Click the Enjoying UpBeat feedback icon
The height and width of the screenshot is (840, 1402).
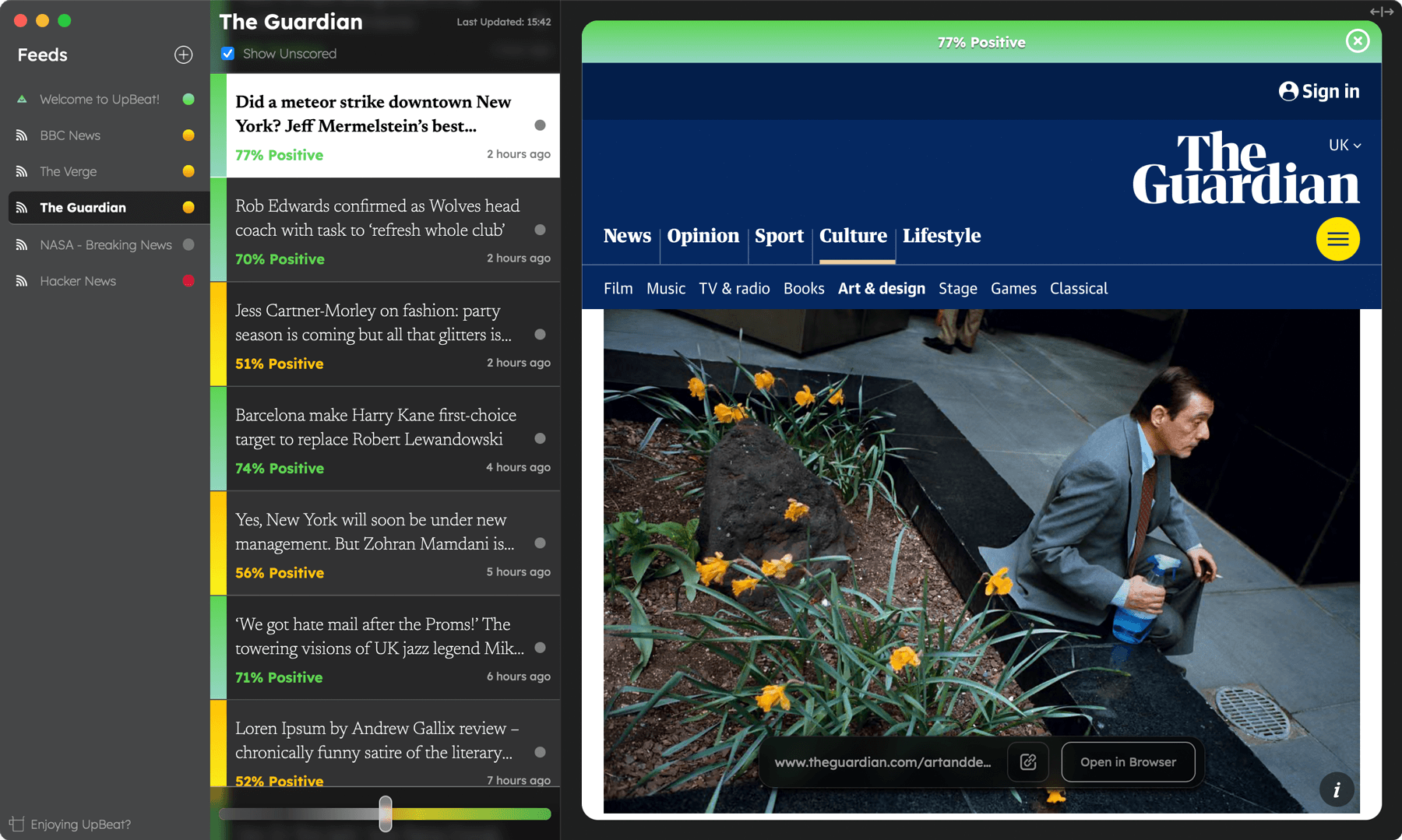(17, 824)
